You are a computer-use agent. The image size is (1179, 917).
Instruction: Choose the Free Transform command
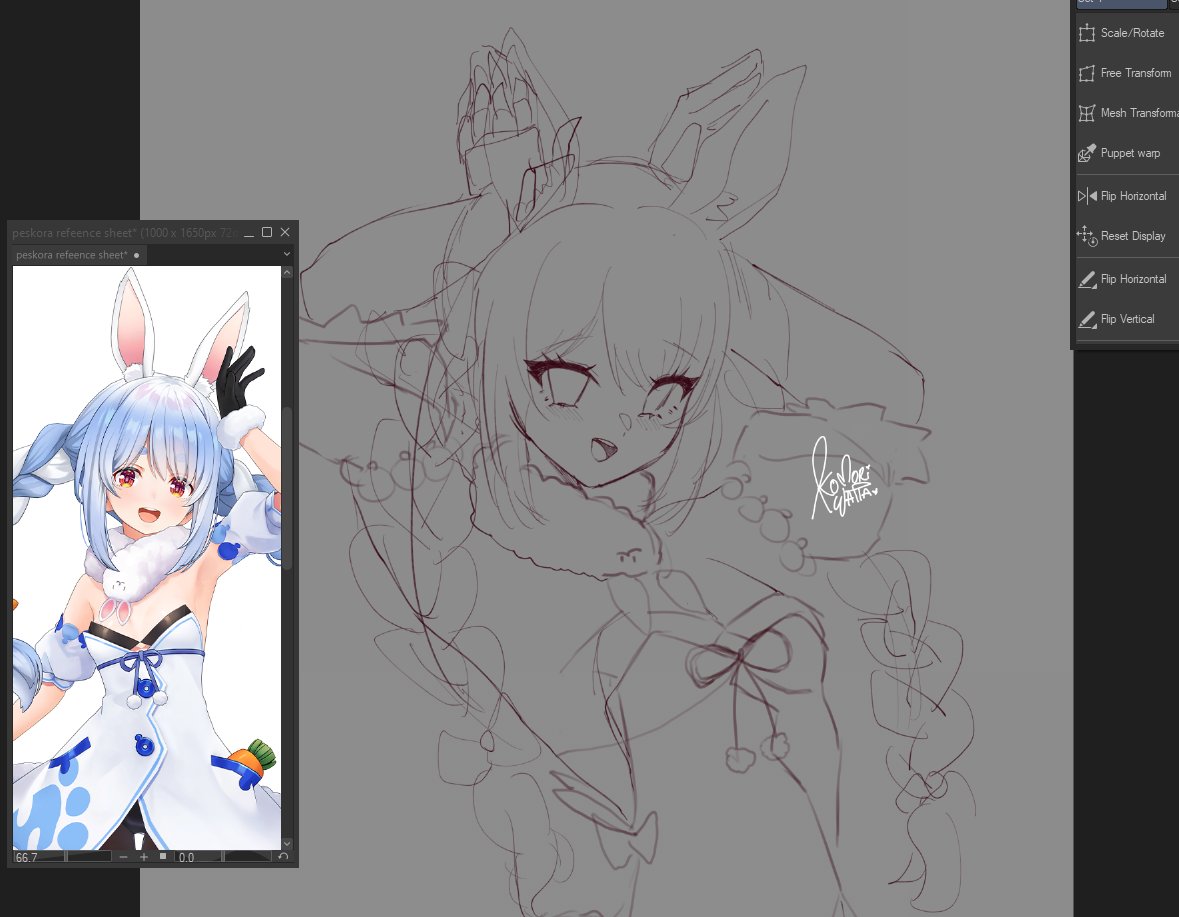pyautogui.click(x=1126, y=73)
